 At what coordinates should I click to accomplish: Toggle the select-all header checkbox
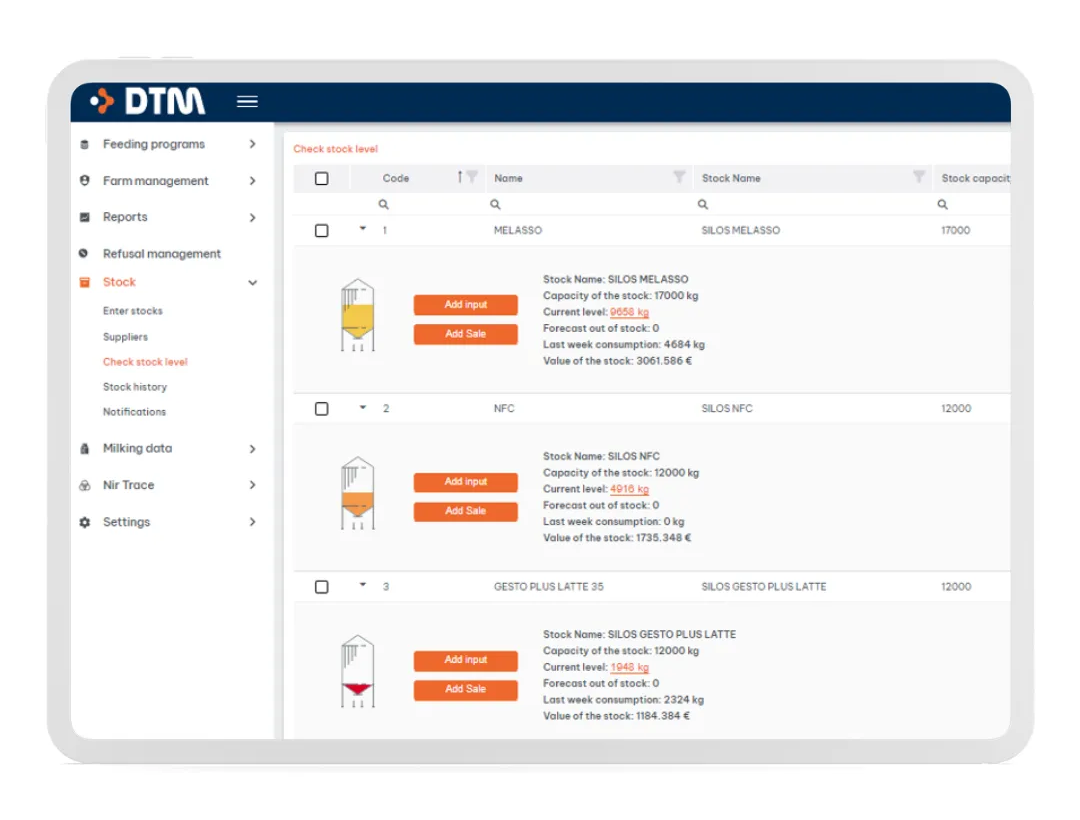point(321,179)
